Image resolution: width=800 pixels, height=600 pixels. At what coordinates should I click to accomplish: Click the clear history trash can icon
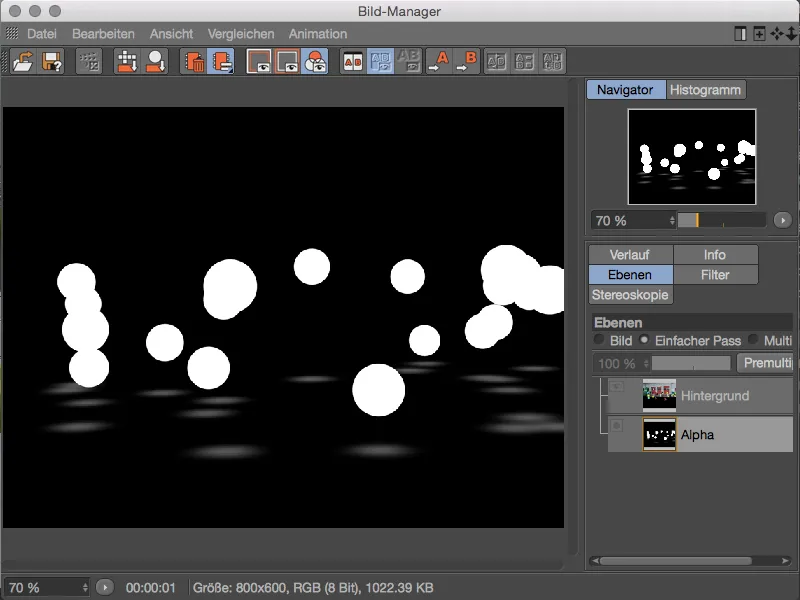pos(193,61)
